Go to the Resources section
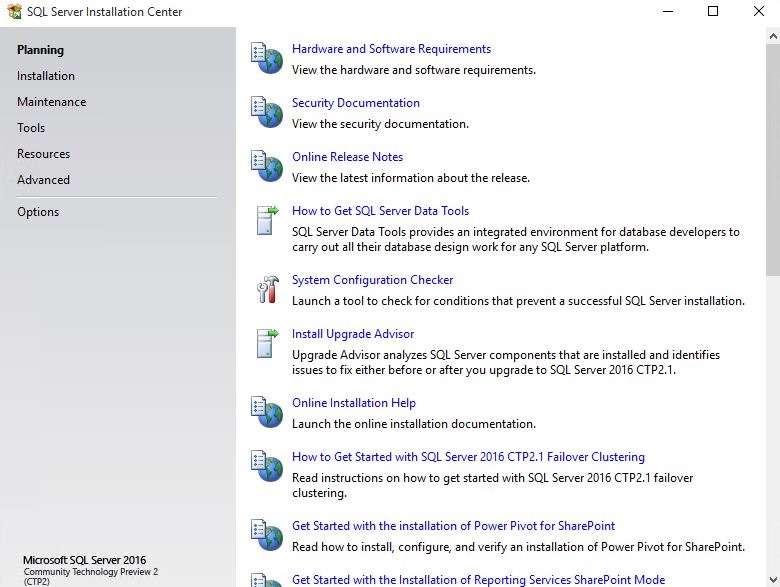 click(43, 154)
